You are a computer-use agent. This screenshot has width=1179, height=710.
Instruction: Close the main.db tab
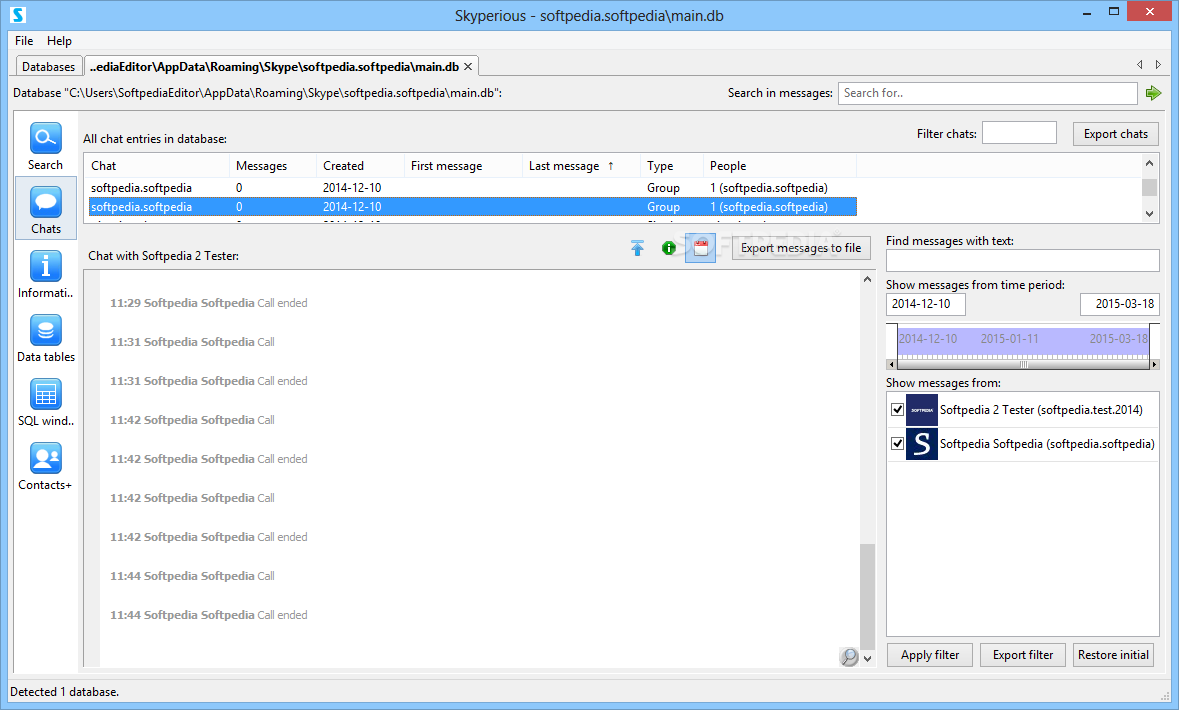pos(468,67)
